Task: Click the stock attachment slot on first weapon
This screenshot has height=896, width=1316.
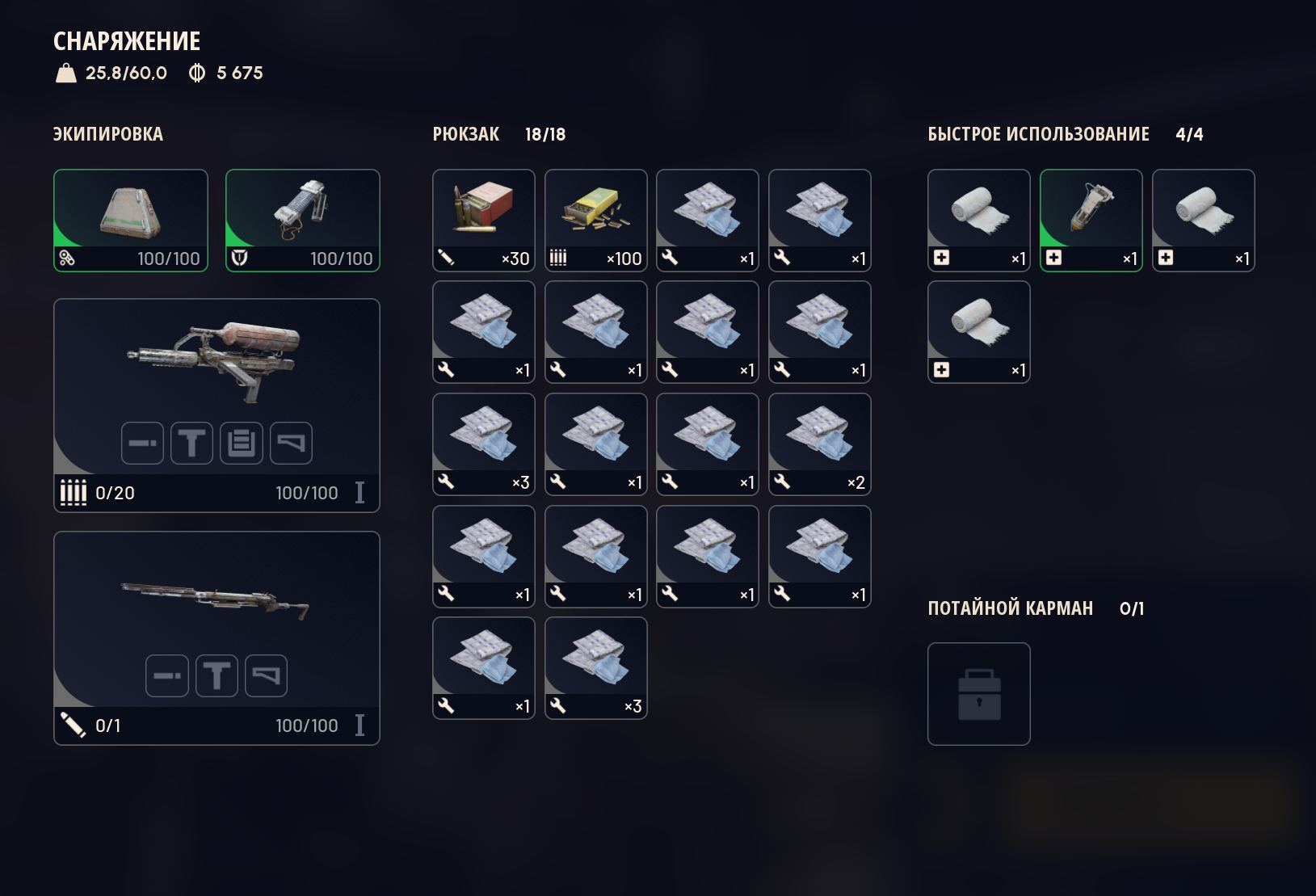Action: pos(291,443)
